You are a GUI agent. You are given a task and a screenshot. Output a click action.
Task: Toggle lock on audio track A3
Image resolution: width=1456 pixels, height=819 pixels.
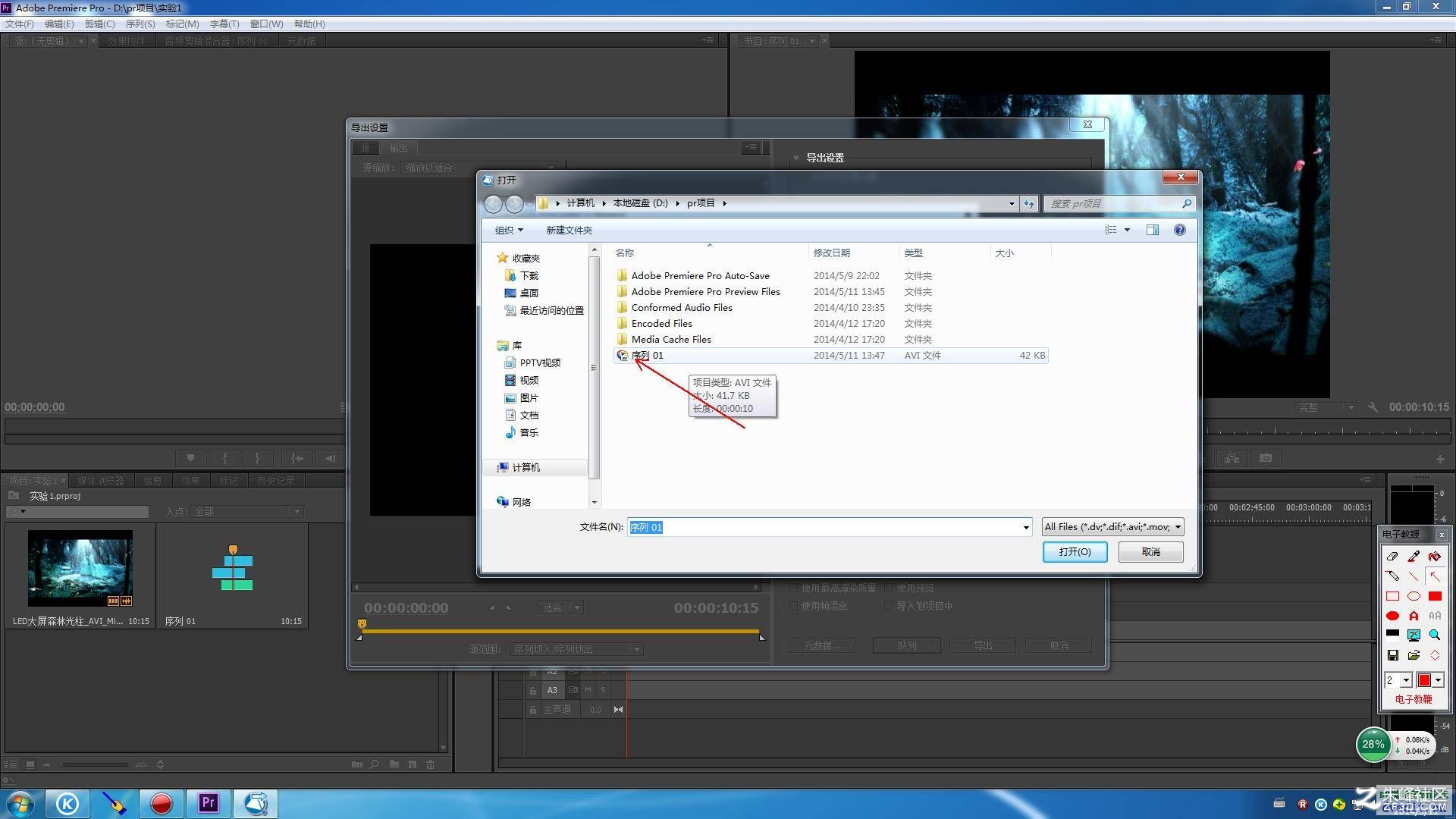(x=533, y=690)
